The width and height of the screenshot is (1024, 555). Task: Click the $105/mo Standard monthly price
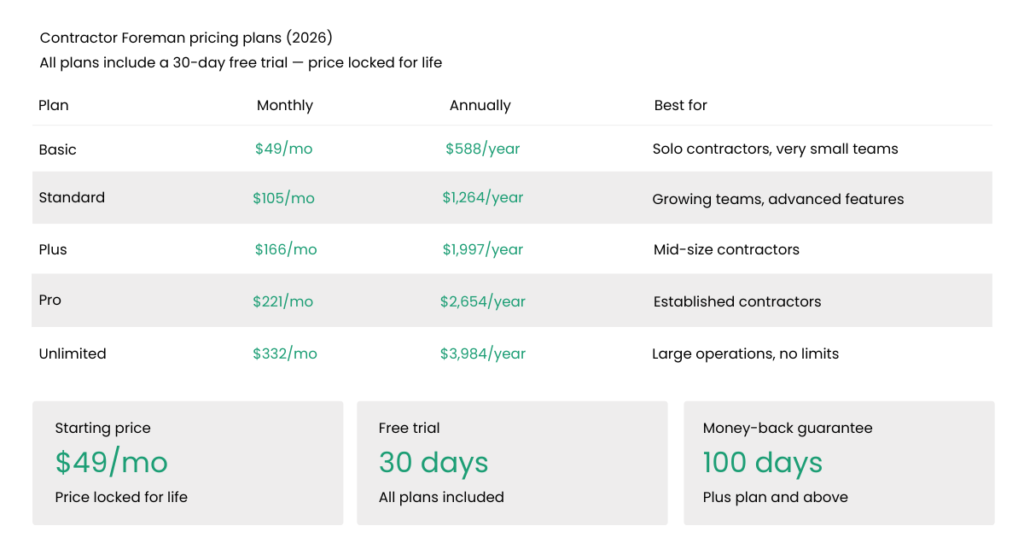pyautogui.click(x=284, y=198)
